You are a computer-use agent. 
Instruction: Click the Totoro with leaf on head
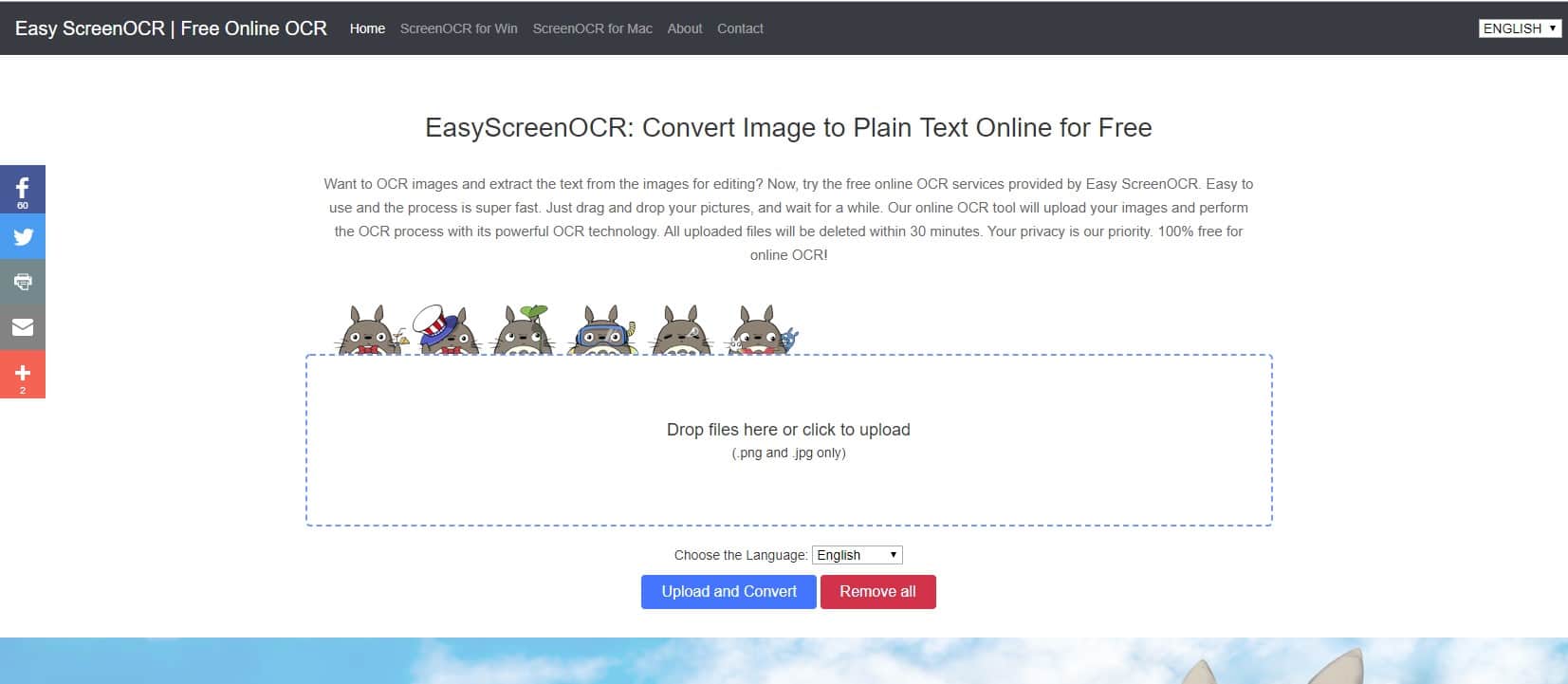[524, 331]
